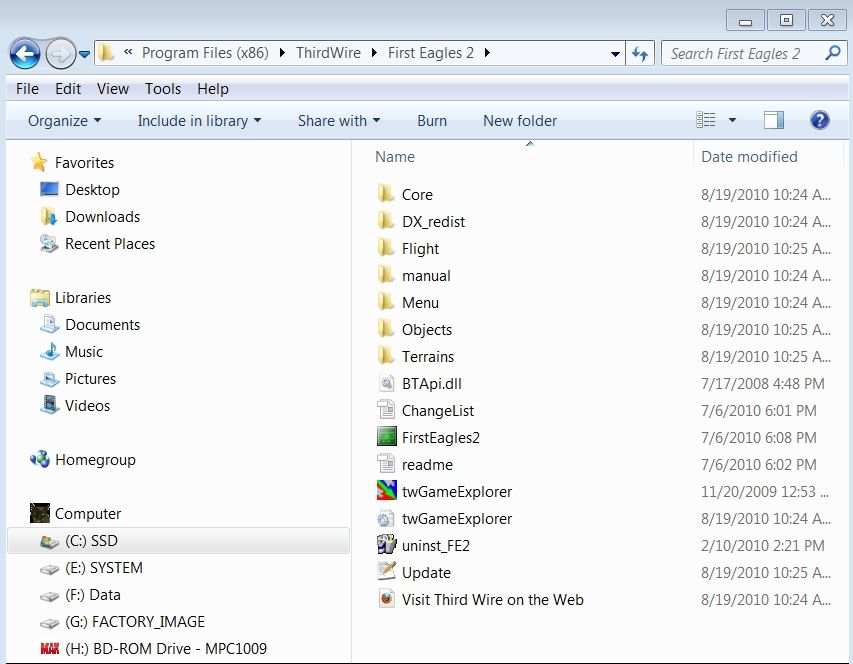Screen dimensions: 853x664
Task: Select readme file icon
Action: click(x=386, y=463)
